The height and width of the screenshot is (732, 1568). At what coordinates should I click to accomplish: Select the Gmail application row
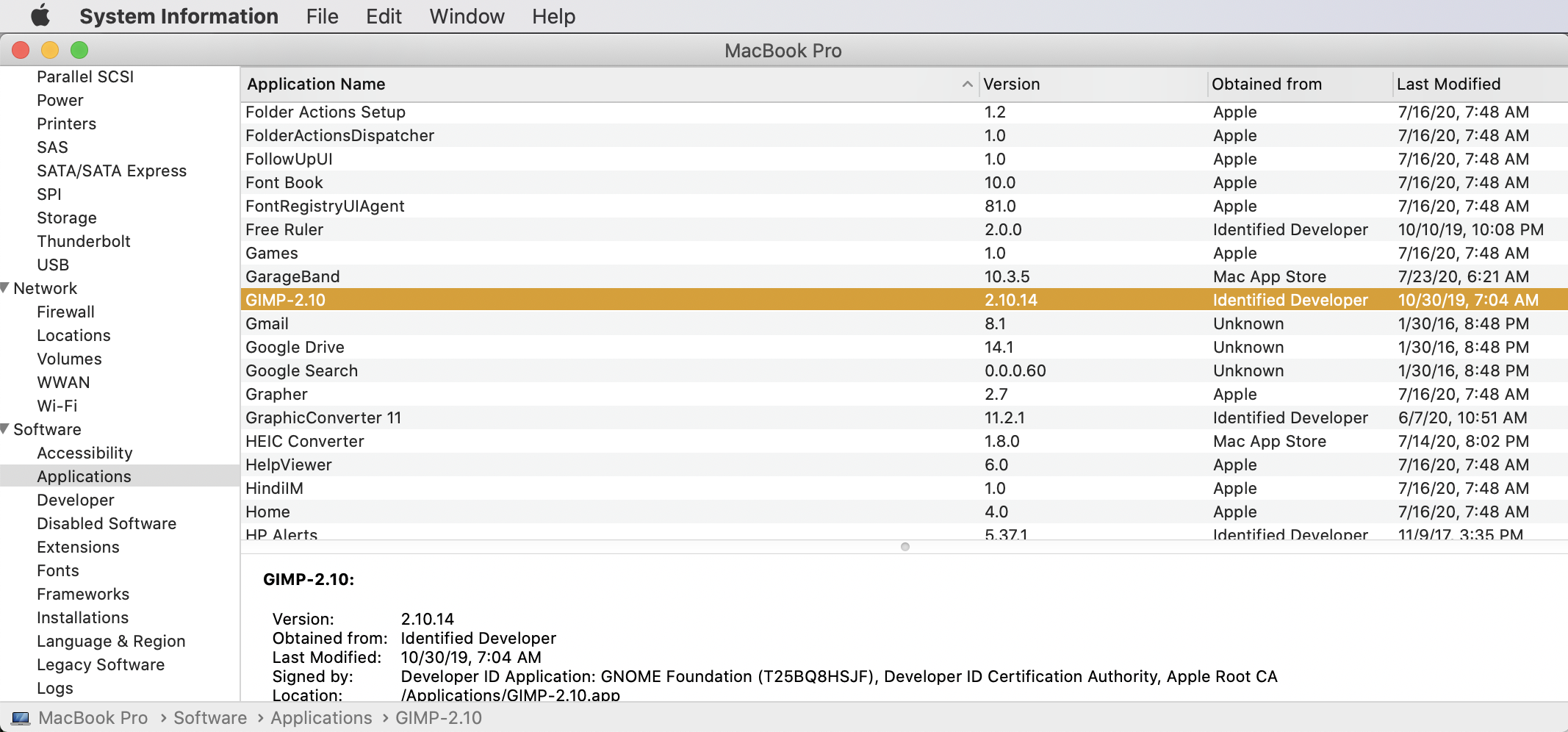point(905,323)
